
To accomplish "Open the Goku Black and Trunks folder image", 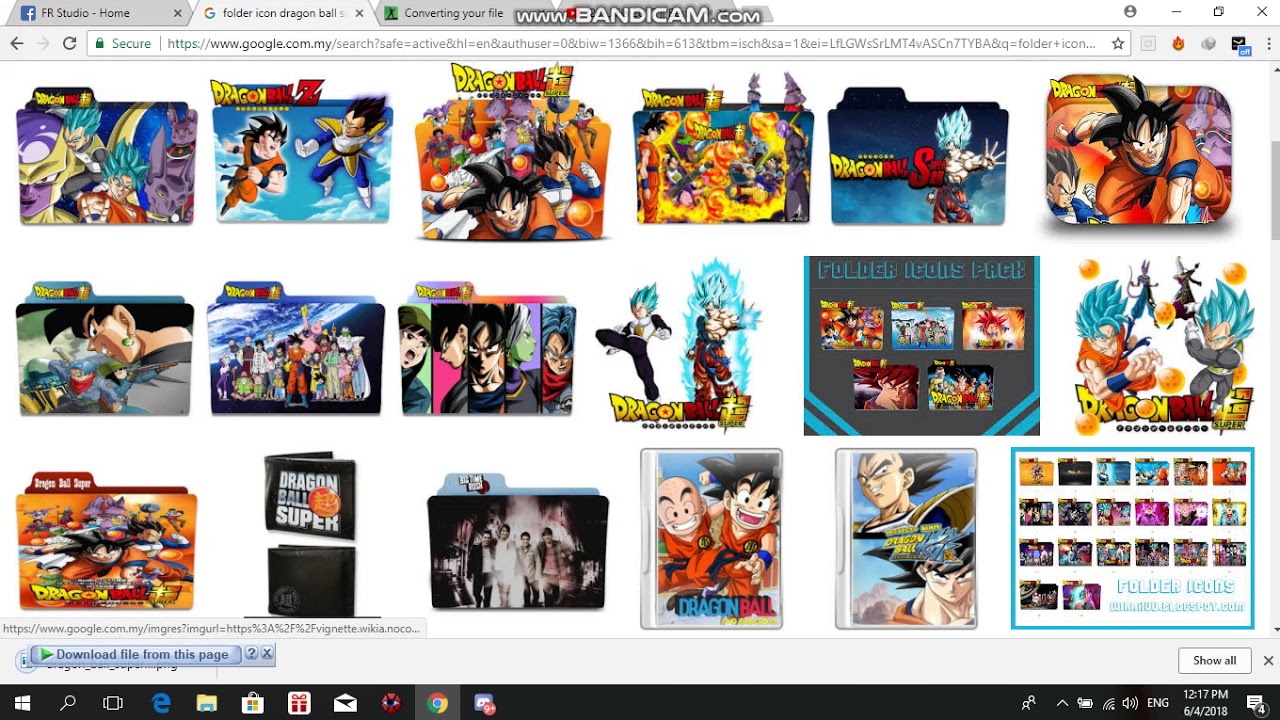I will 105,349.
